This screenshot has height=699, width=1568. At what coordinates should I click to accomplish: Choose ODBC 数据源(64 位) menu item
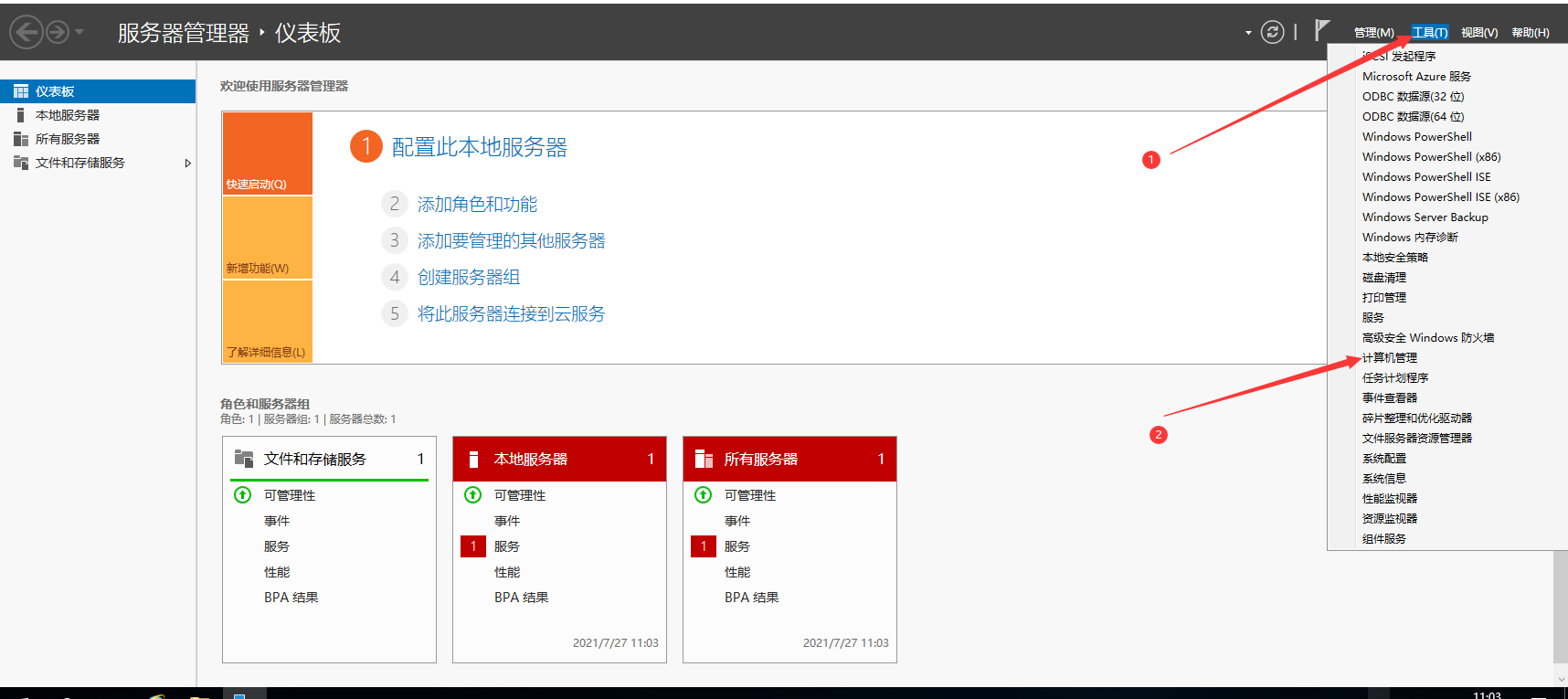1413,117
